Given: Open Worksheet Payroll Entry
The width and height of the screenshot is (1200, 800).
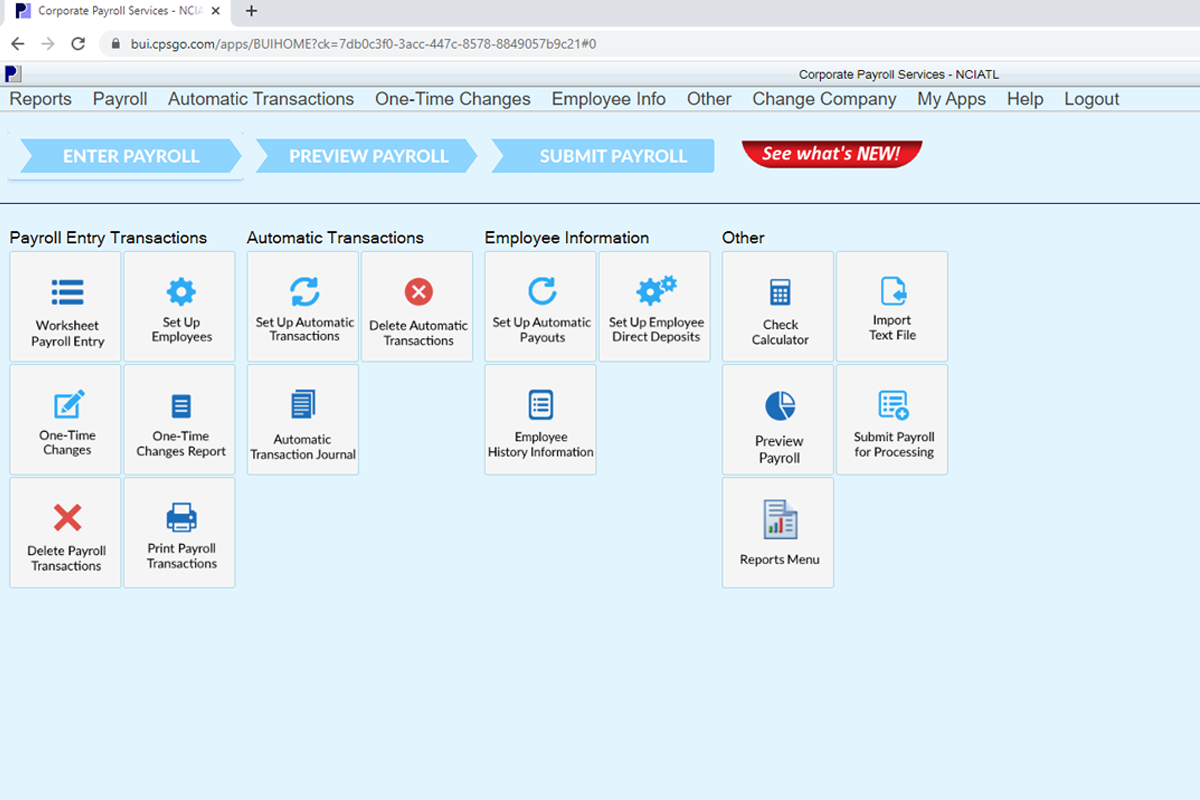Looking at the screenshot, I should 65,306.
